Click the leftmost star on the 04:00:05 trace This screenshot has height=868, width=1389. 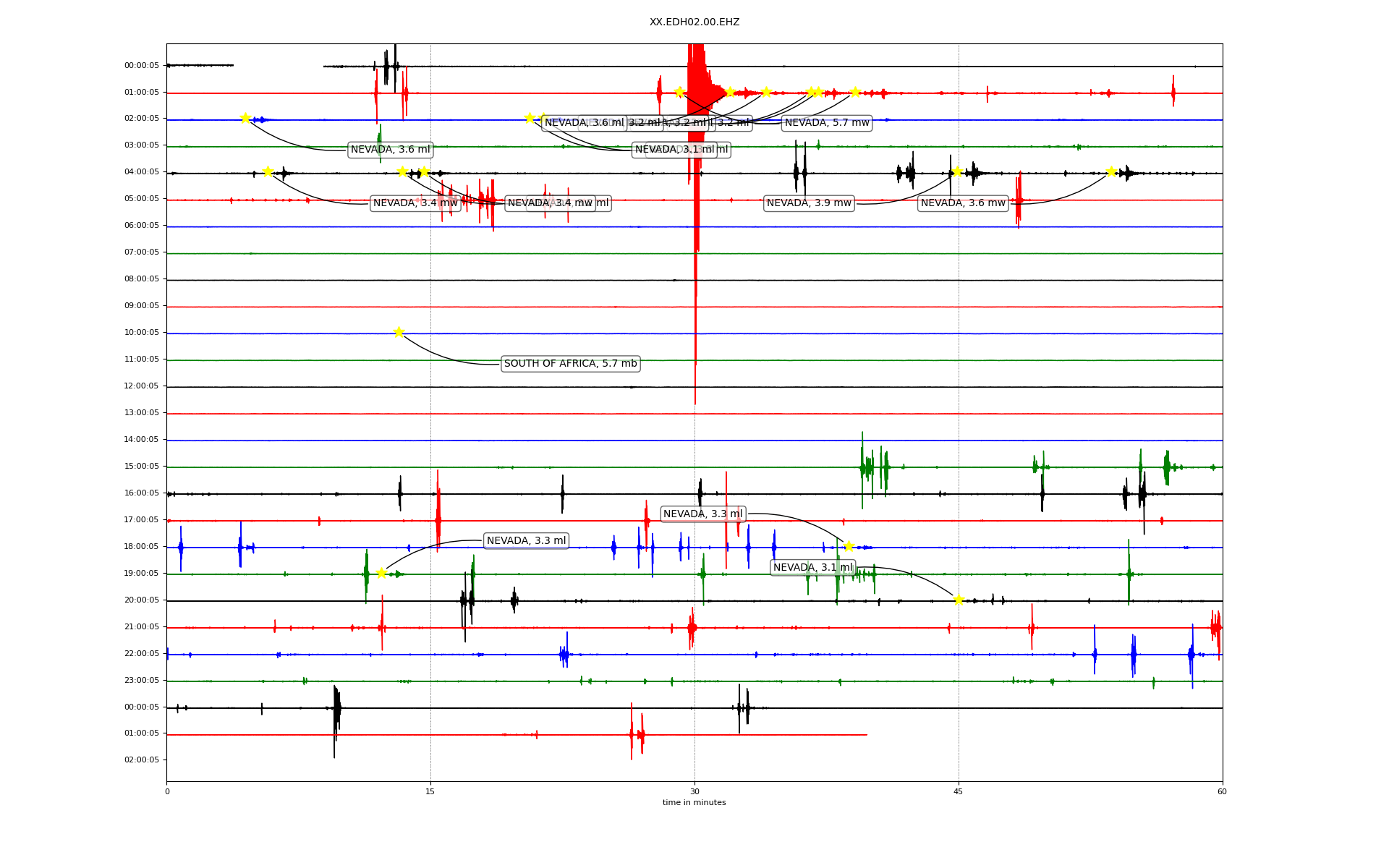268,171
